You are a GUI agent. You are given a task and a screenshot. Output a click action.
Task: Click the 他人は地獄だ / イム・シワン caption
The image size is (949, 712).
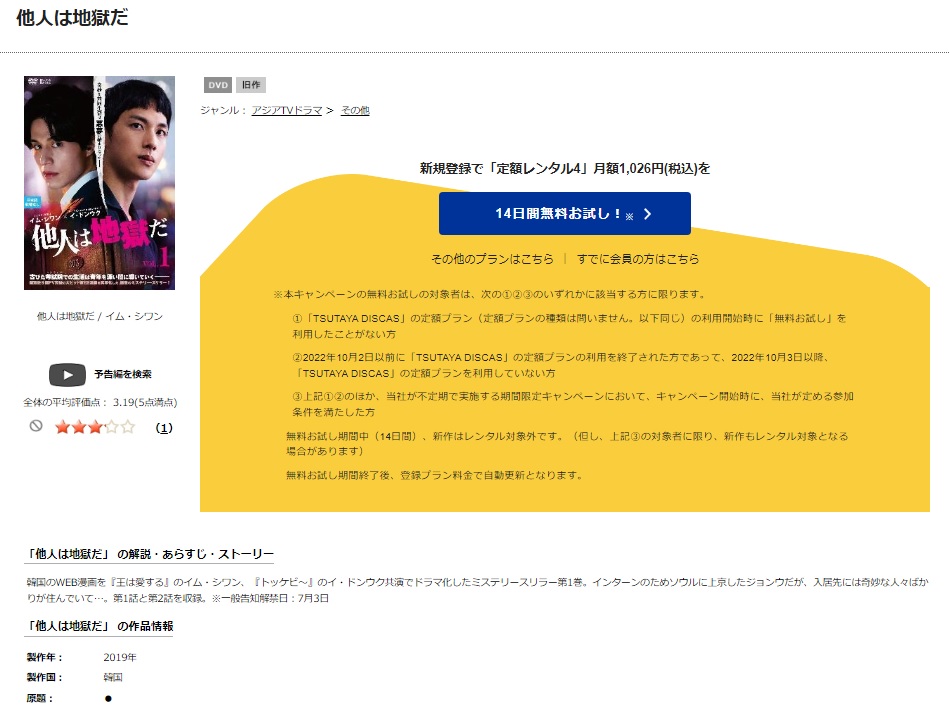[x=100, y=316]
